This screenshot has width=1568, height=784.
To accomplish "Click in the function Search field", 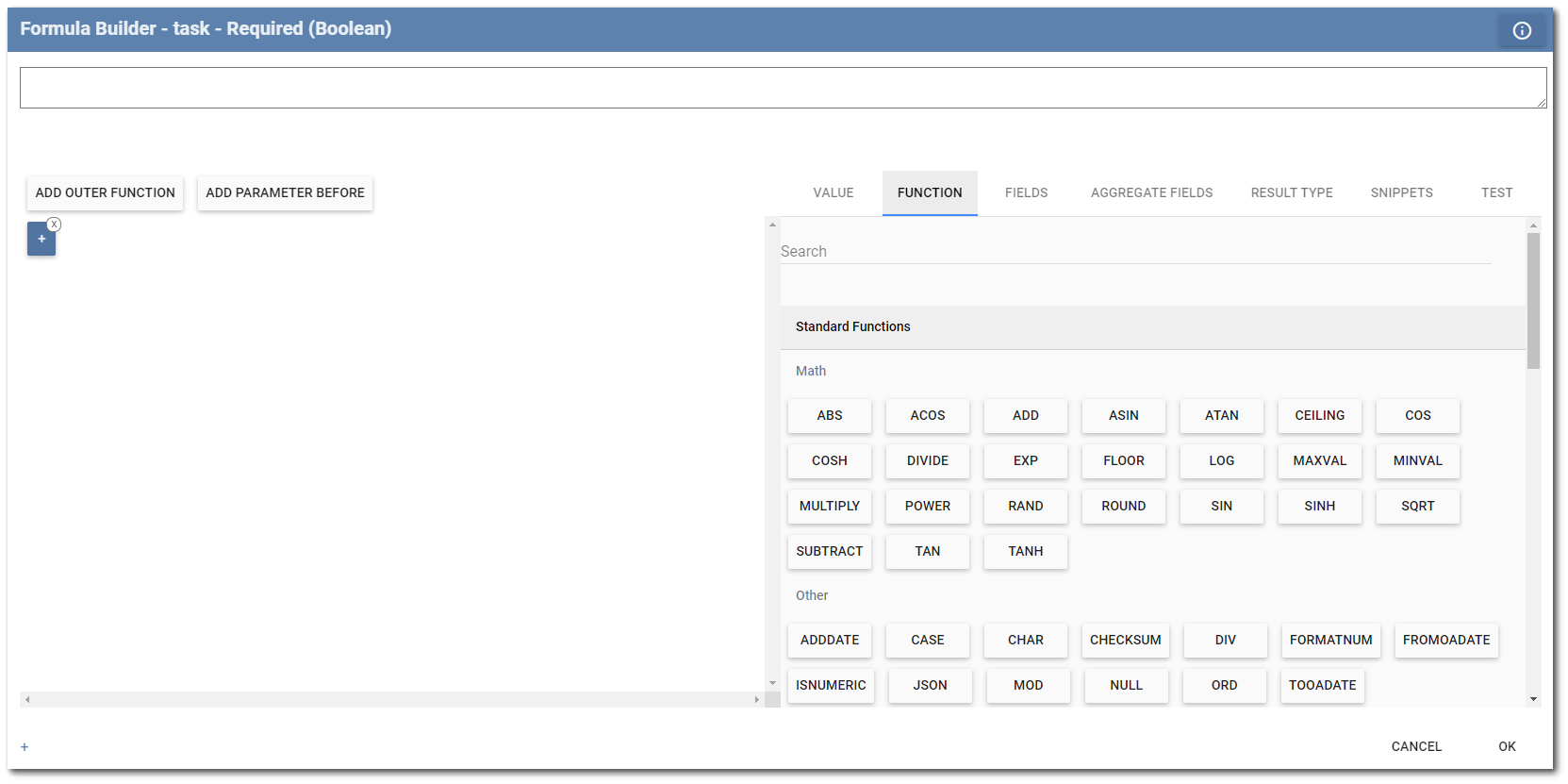I will point(1135,251).
